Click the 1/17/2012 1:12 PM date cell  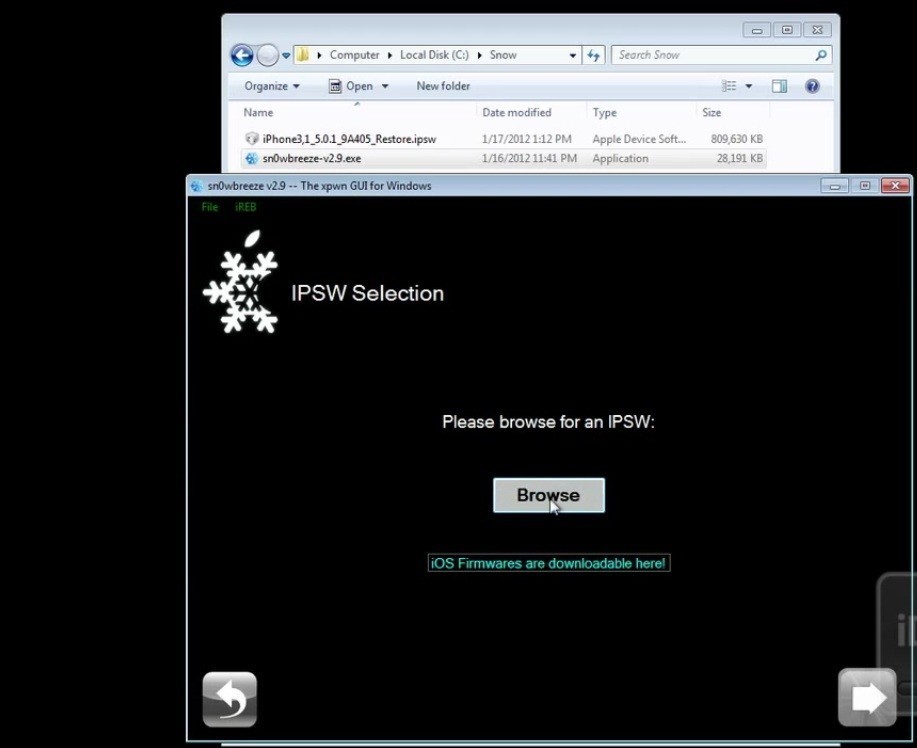[x=527, y=139]
